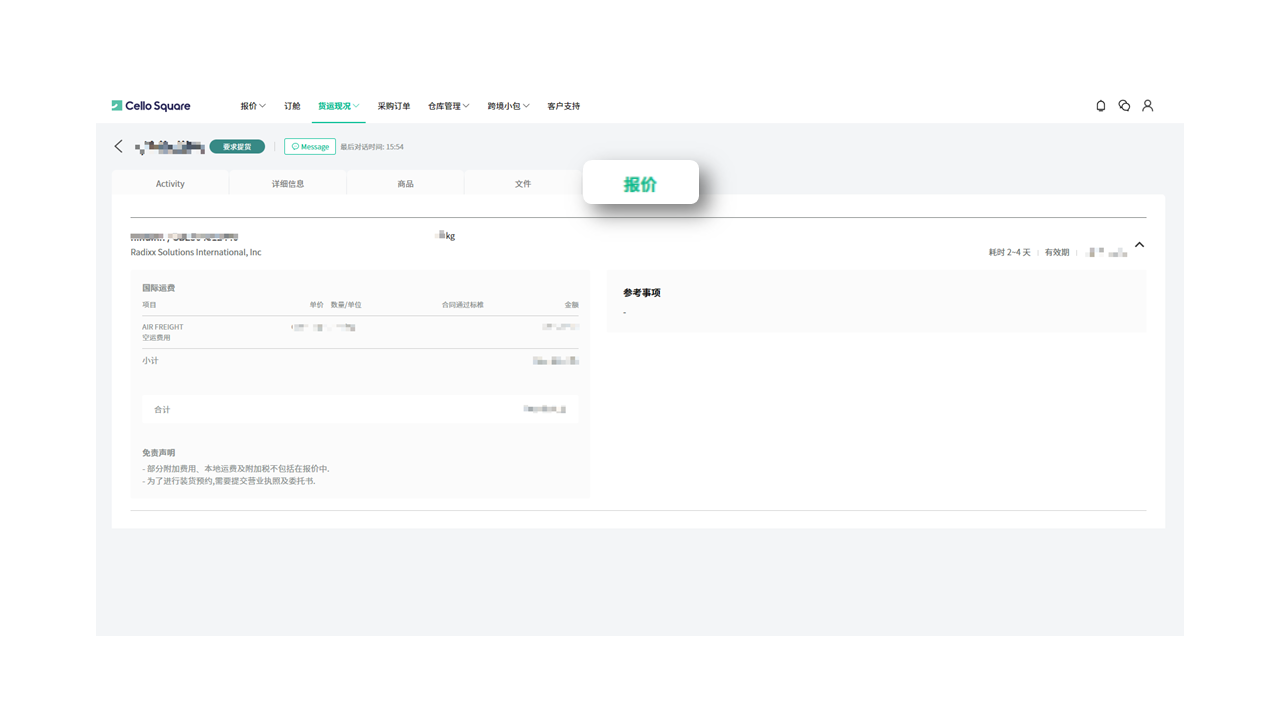Select the highlighted 报价 tab
The image size is (1280, 720).
coord(640,184)
